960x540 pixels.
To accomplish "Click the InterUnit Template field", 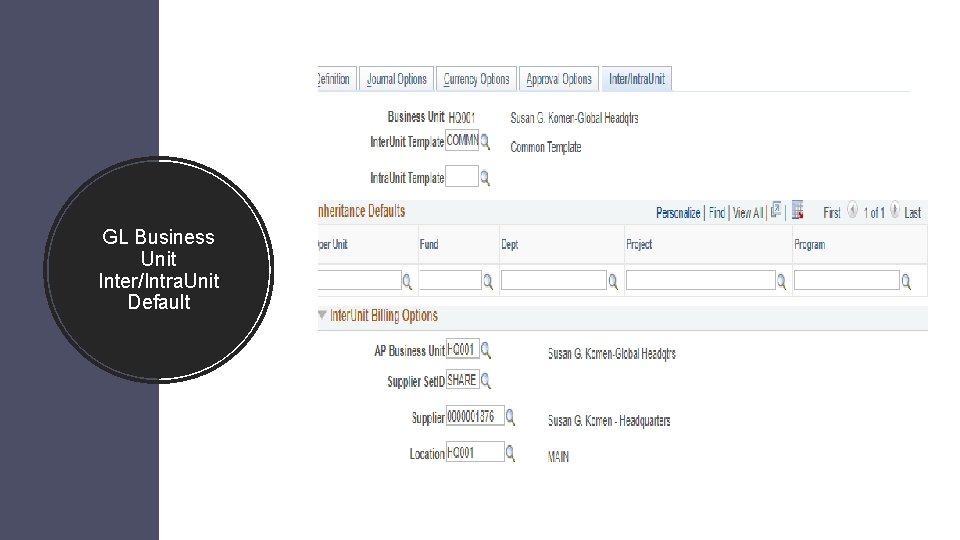I will [462, 141].
